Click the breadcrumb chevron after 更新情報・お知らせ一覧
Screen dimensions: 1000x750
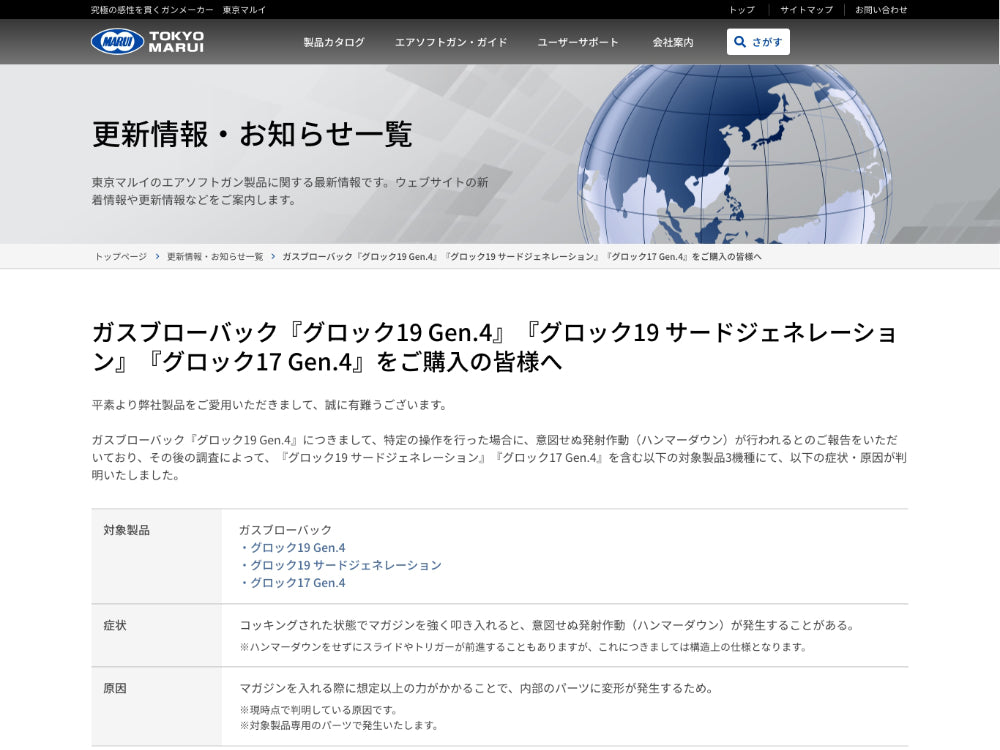click(273, 257)
